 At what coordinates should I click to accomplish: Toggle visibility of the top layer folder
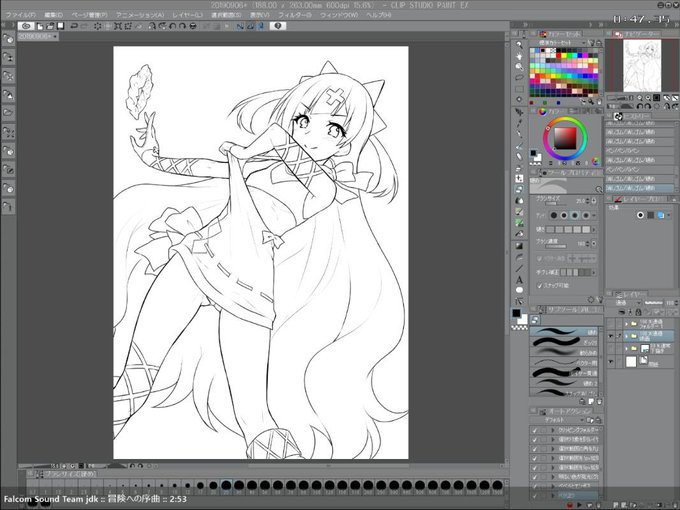point(611,324)
